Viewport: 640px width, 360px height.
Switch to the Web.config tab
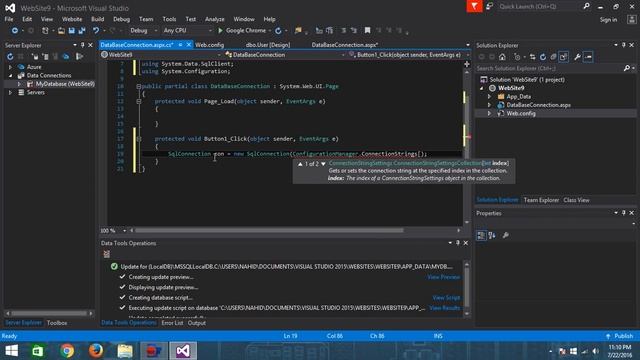coord(209,45)
